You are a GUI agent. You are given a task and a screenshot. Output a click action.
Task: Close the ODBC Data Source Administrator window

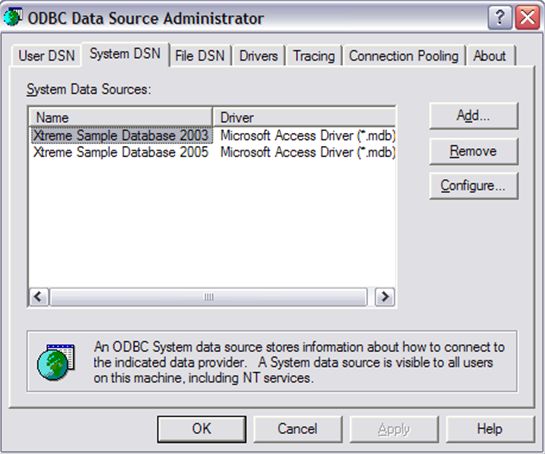pos(527,17)
